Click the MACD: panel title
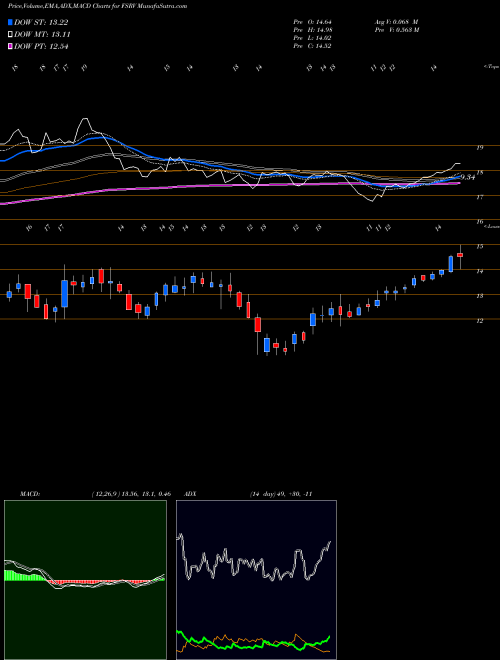 pyautogui.click(x=29, y=494)
